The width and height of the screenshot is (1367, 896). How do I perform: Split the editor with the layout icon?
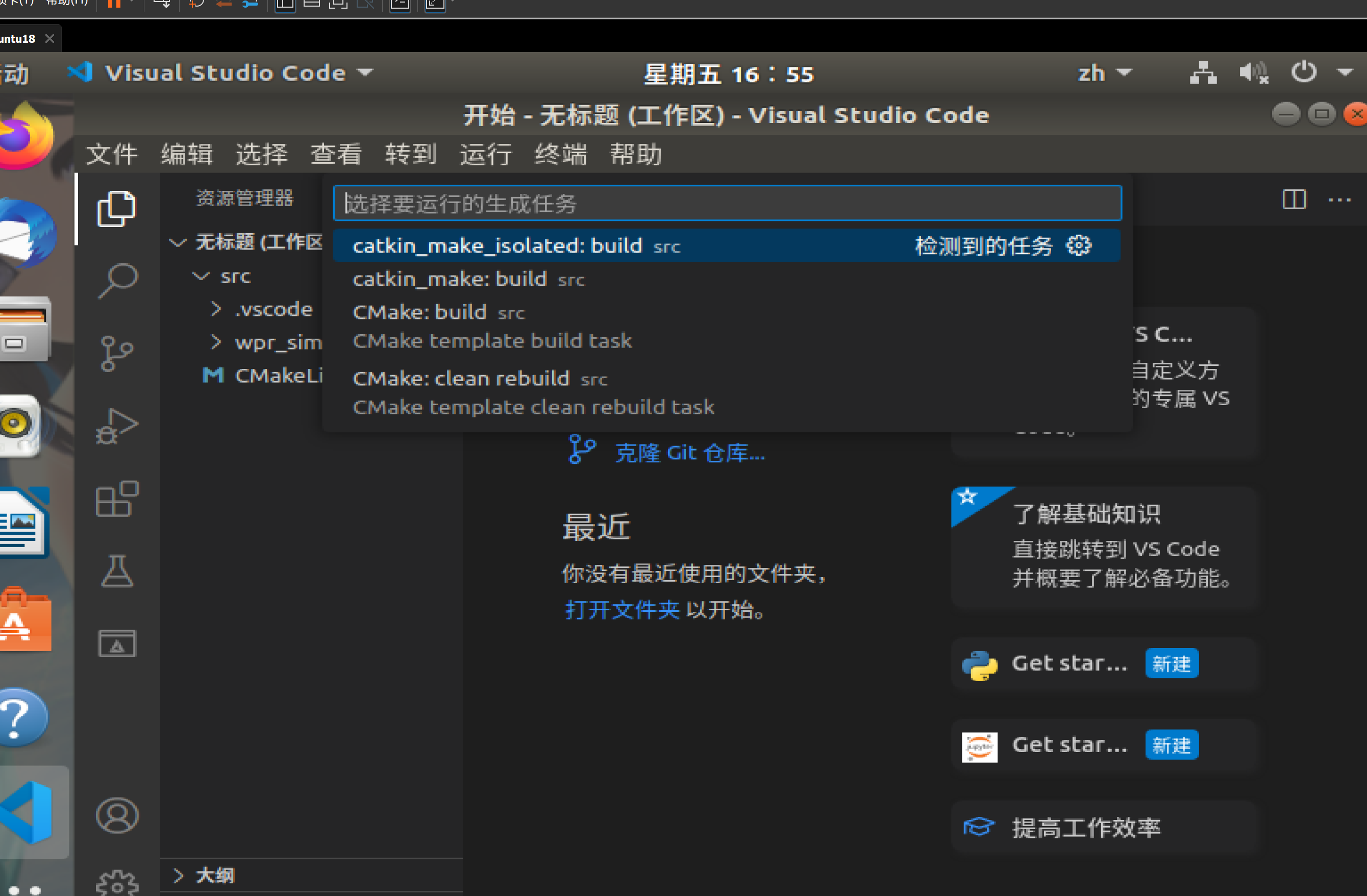point(1294,200)
